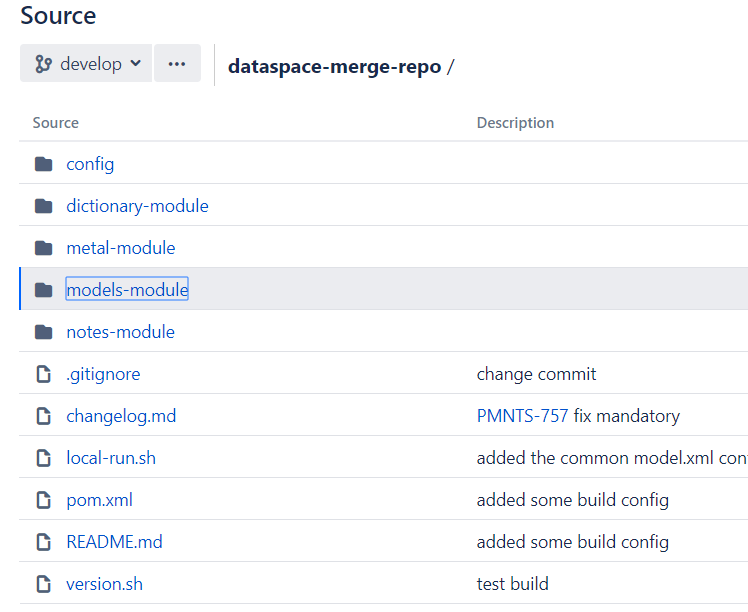
Task: Click the folder icon beside config
Action: tap(43, 164)
